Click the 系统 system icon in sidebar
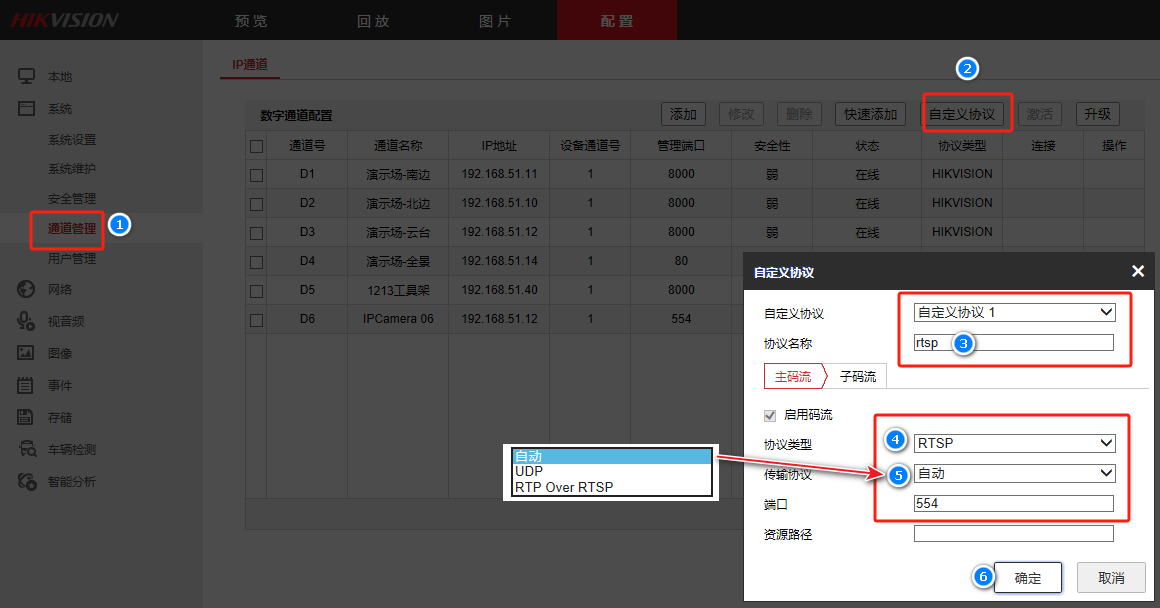Image resolution: width=1160 pixels, height=608 pixels. tap(27, 109)
